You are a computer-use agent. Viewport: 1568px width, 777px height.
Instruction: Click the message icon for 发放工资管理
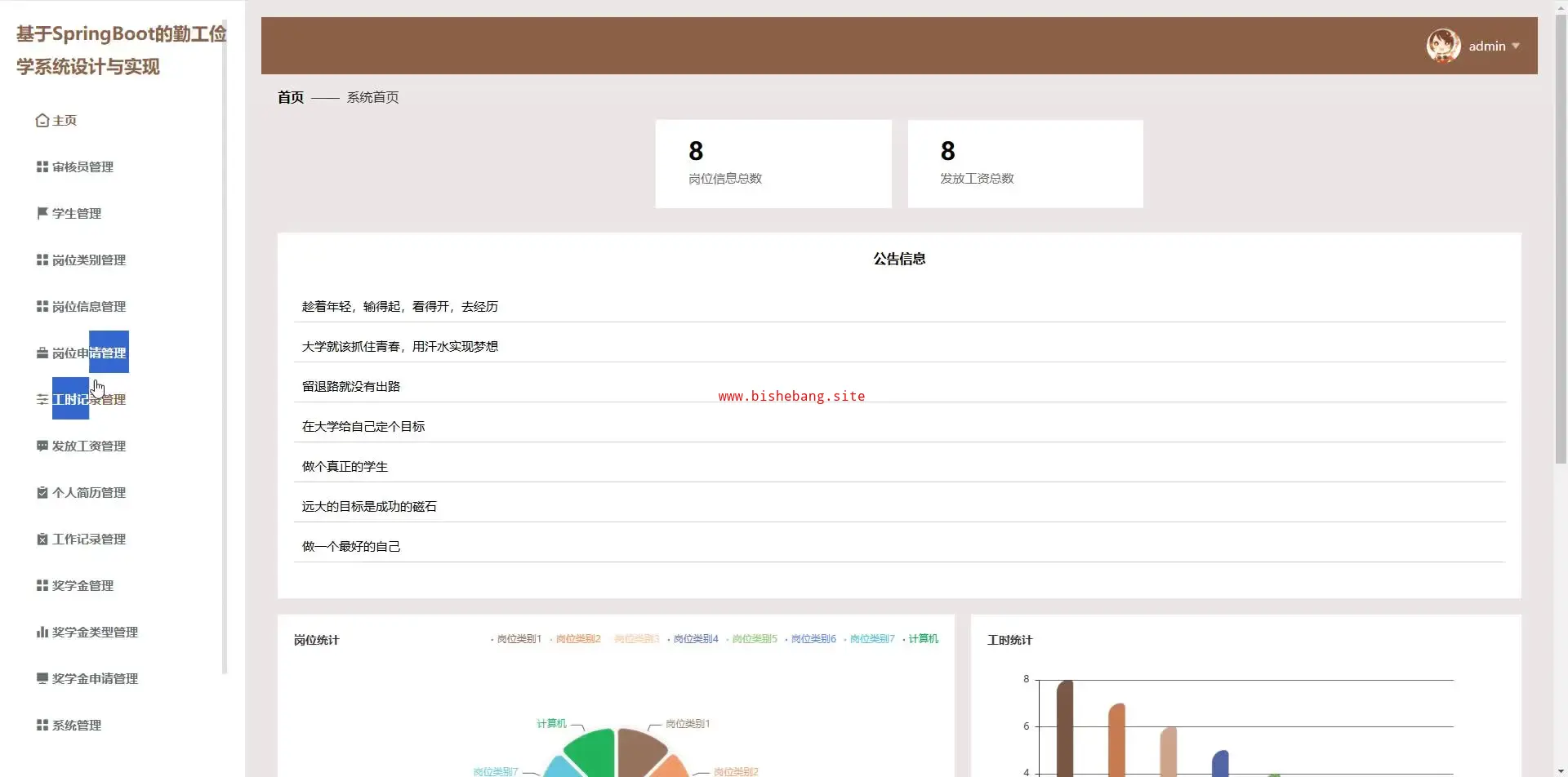(42, 446)
